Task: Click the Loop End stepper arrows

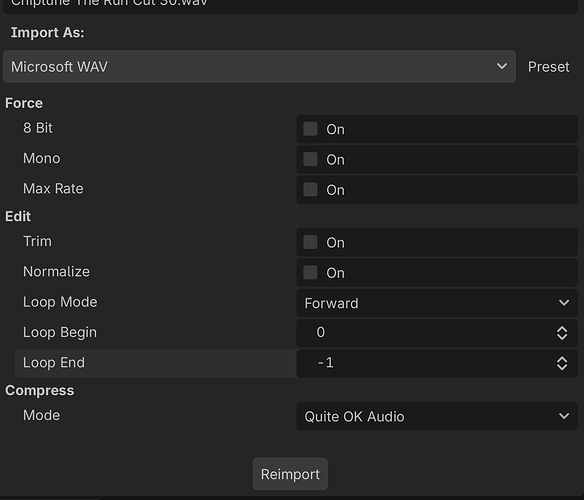Action: pyautogui.click(x=562, y=363)
